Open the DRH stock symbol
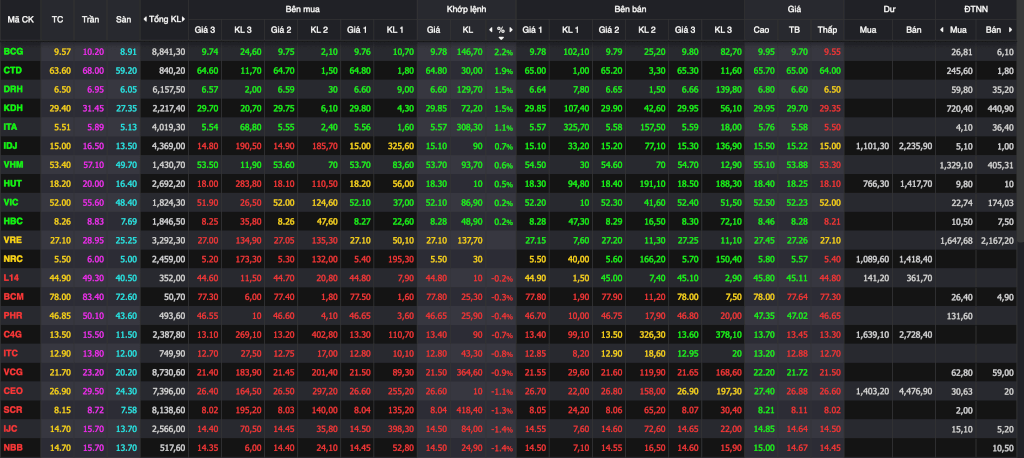Viewport: 1024px width, 458px height. point(12,88)
